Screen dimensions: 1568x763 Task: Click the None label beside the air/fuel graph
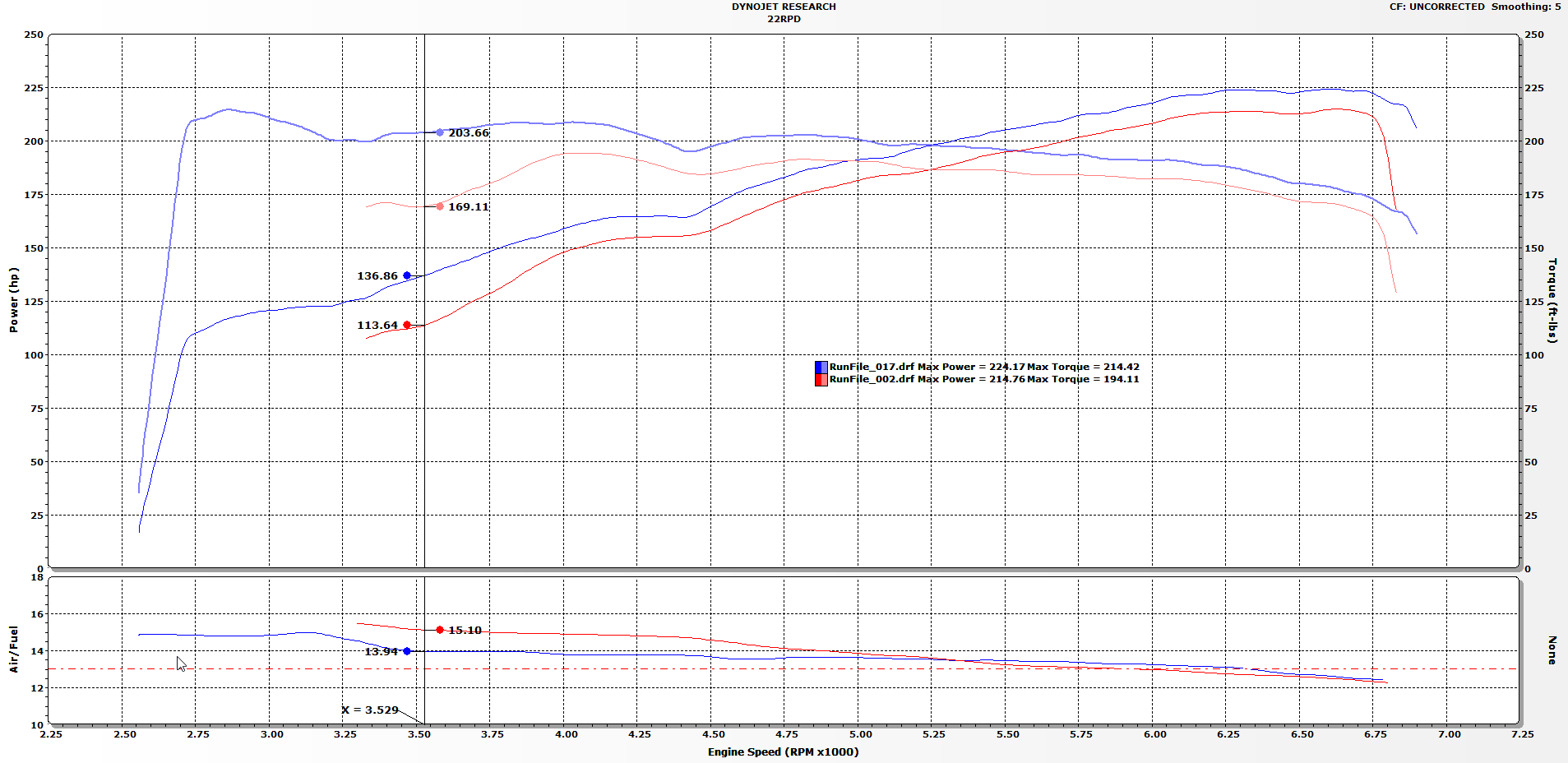[x=1552, y=650]
